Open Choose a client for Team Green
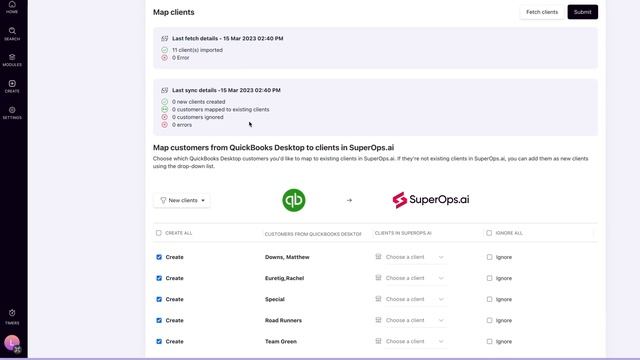The height and width of the screenshot is (360, 640). coord(410,342)
